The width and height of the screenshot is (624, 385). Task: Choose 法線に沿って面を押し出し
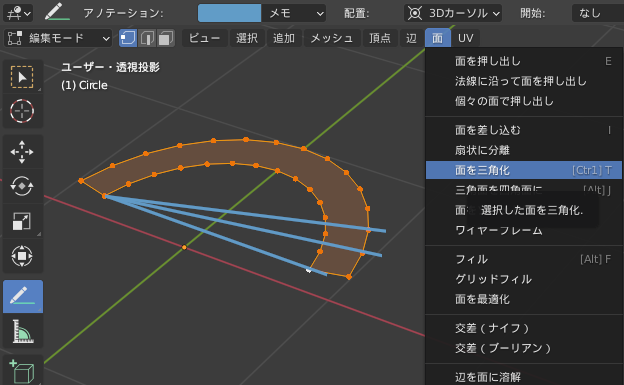coord(524,81)
